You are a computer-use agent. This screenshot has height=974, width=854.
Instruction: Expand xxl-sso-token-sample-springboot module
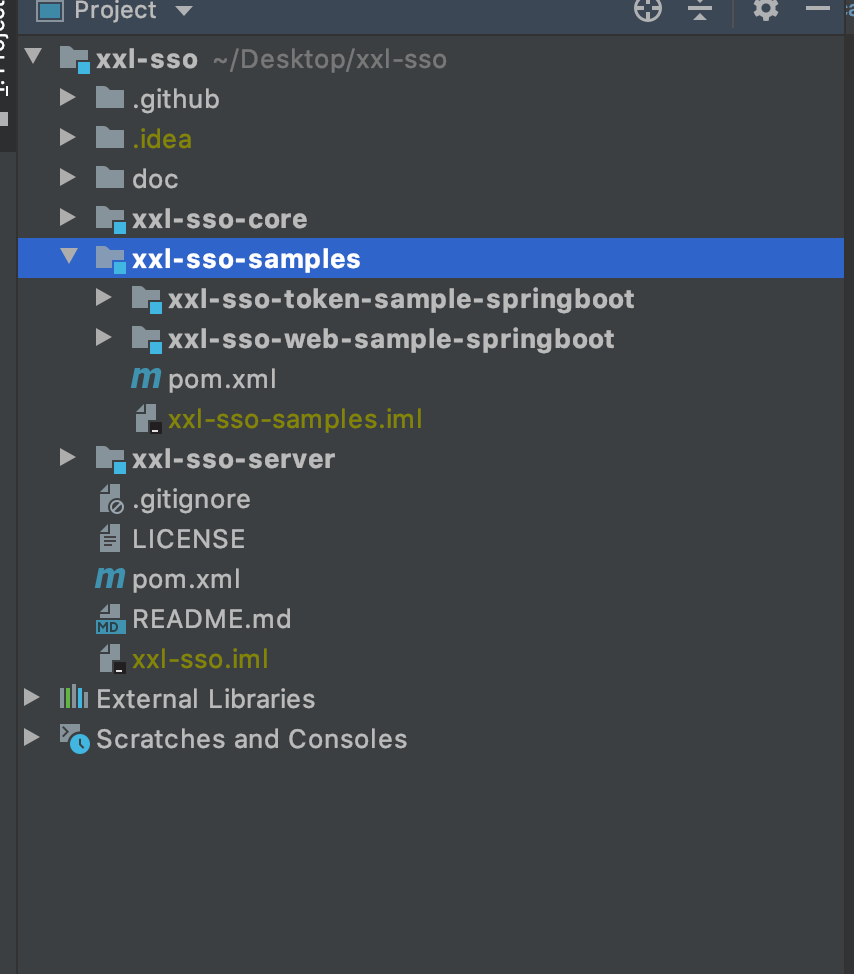(x=104, y=298)
